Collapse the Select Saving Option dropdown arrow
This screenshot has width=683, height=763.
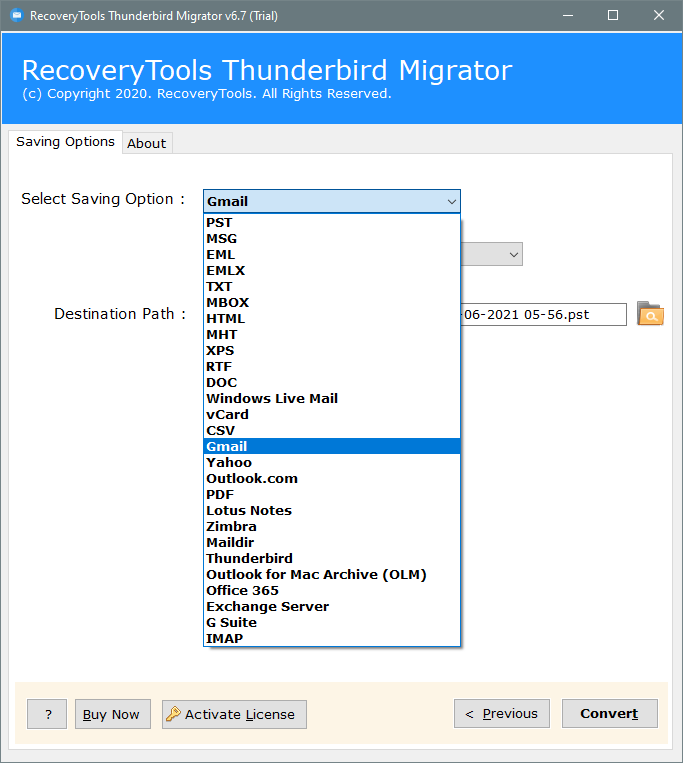click(451, 201)
